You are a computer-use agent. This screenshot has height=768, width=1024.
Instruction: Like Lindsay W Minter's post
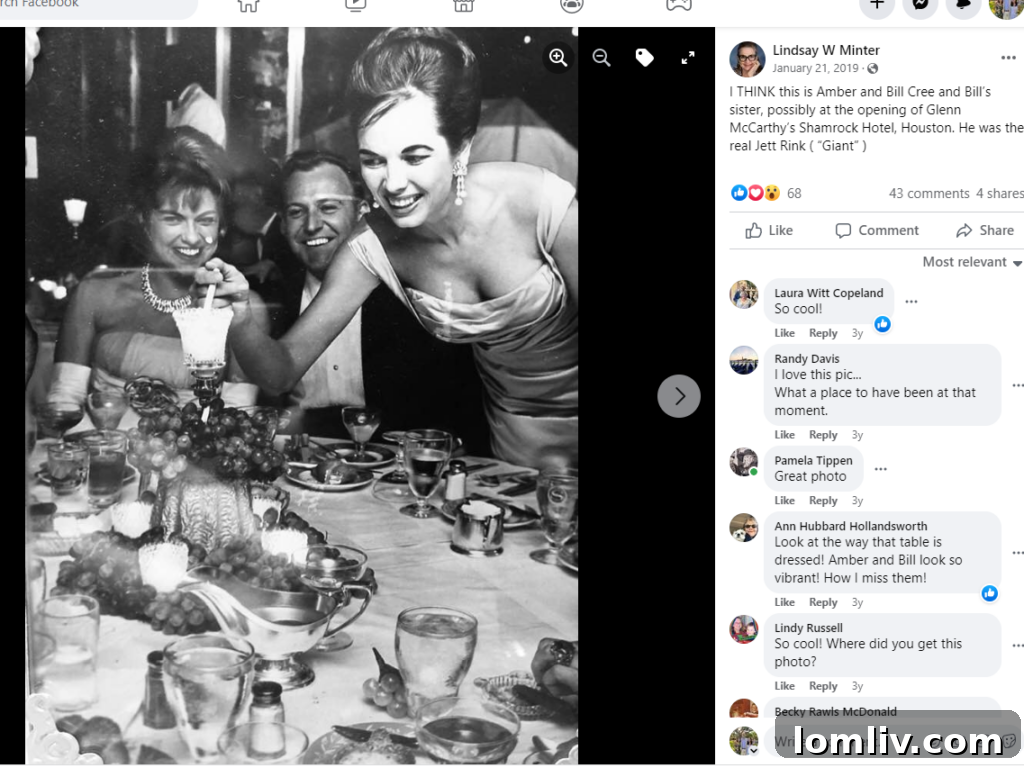pyautogui.click(x=769, y=230)
